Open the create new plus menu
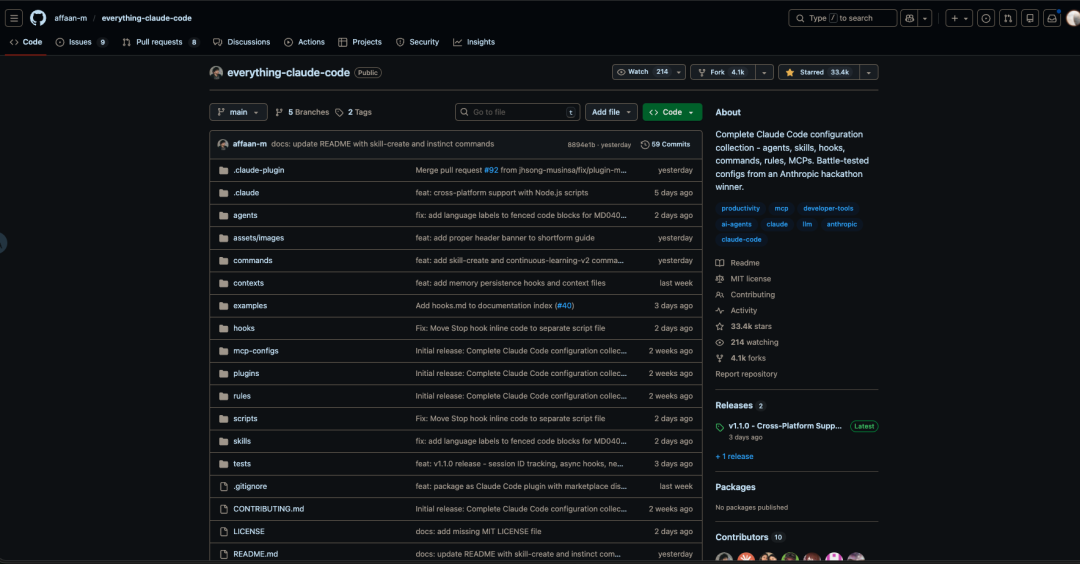Image resolution: width=1080 pixels, height=564 pixels. click(959, 19)
